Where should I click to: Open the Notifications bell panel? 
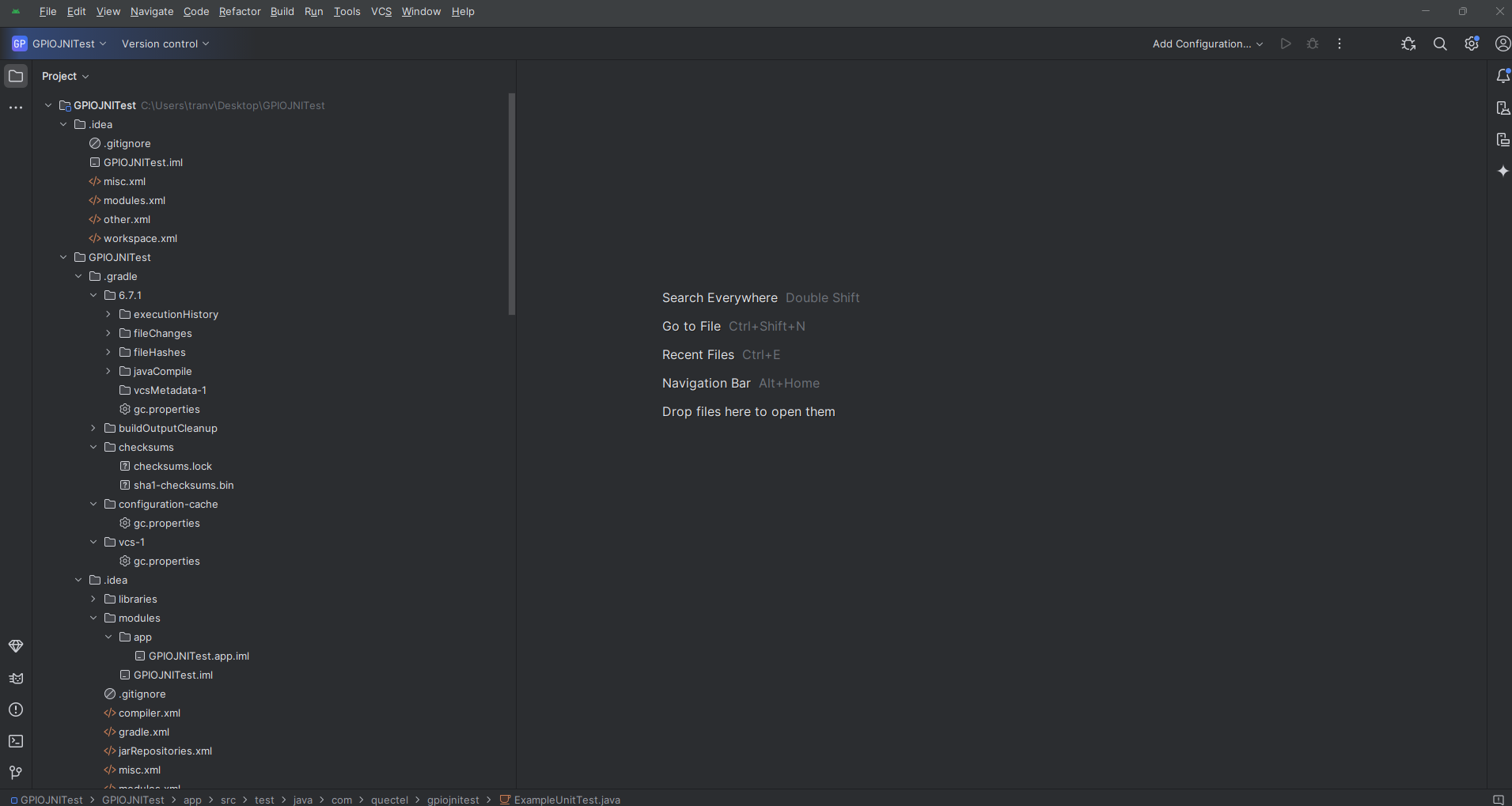[x=1503, y=76]
